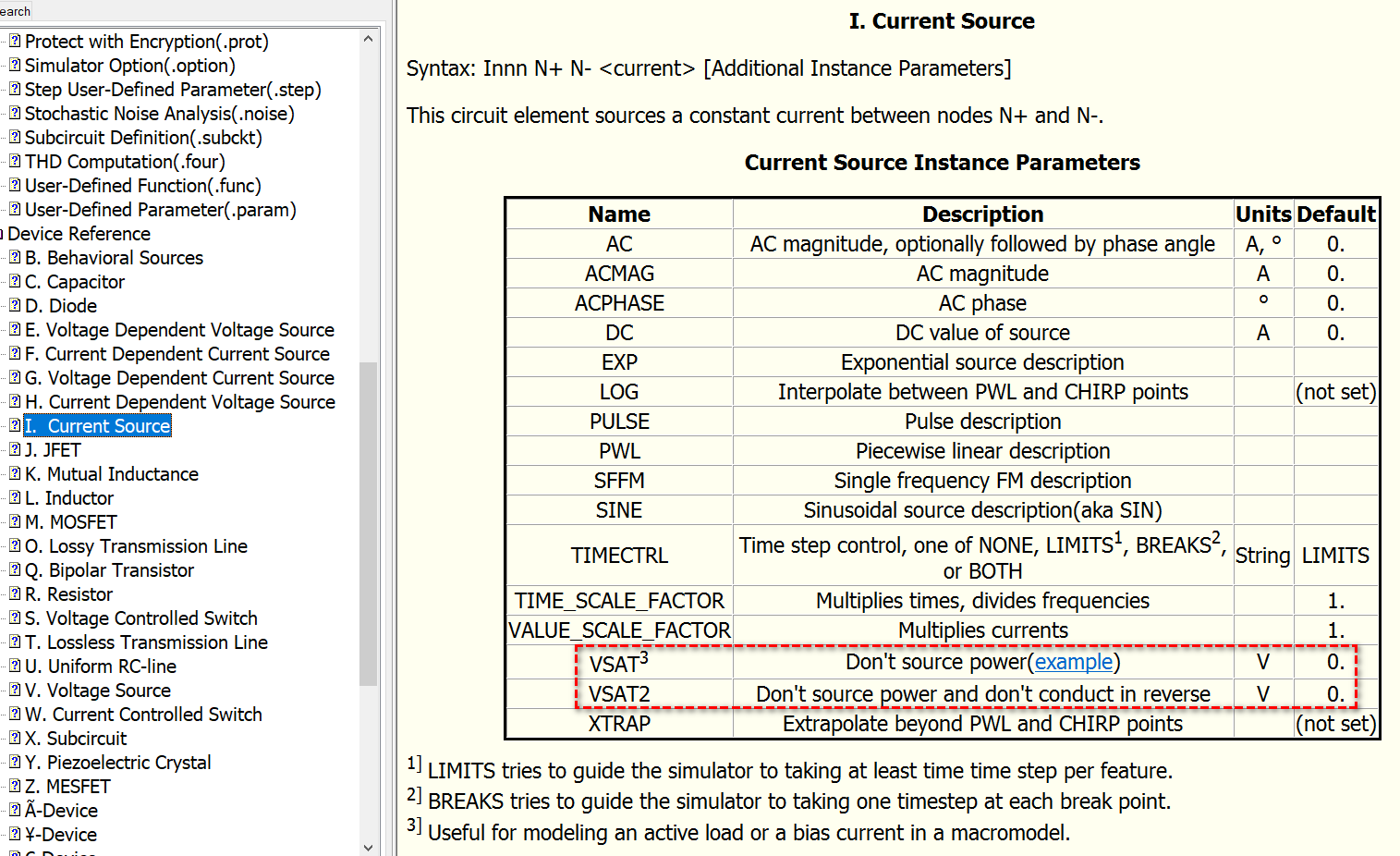Open 'S. Voltage Controlled Switch' topic

tap(141, 618)
